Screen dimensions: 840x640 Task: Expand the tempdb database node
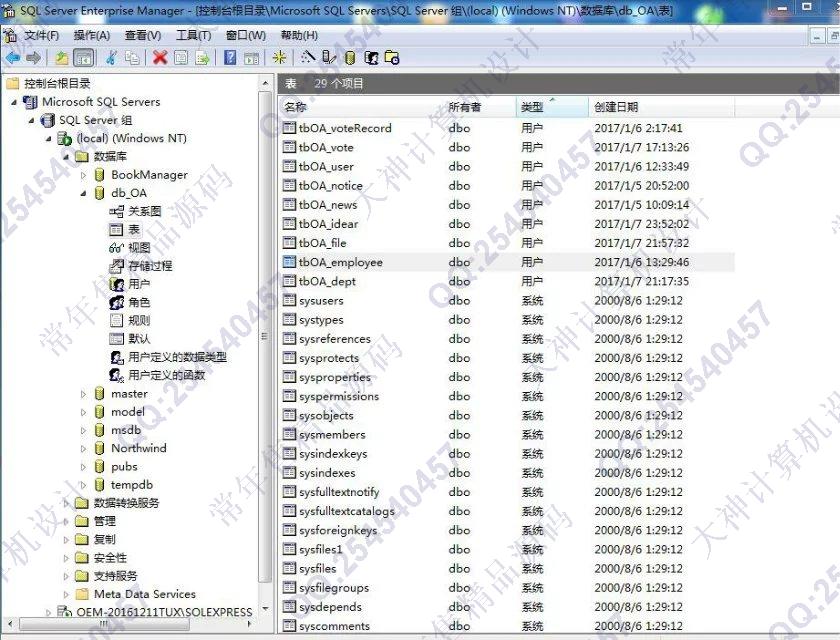tap(83, 485)
